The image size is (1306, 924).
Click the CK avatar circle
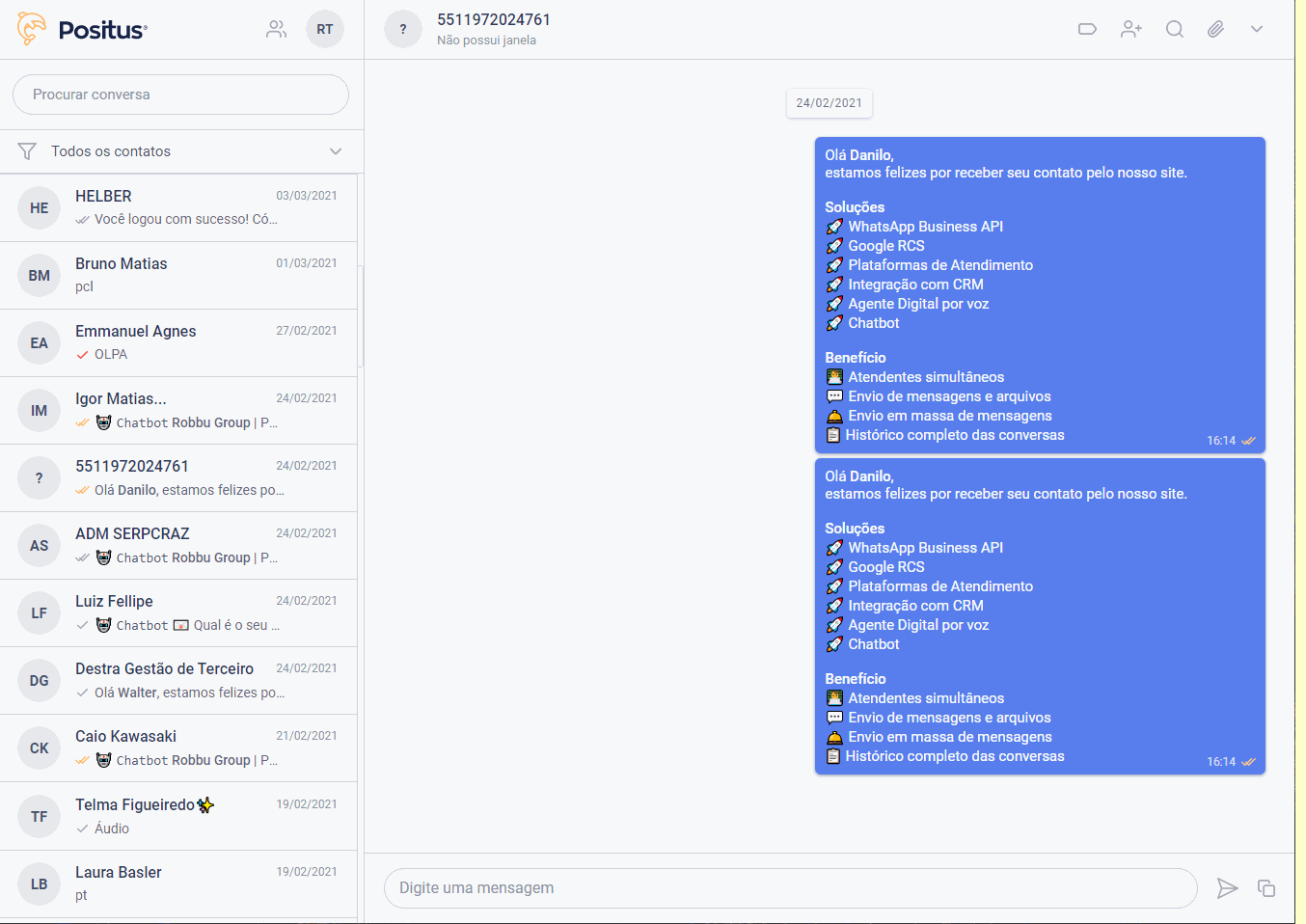pyautogui.click(x=39, y=748)
